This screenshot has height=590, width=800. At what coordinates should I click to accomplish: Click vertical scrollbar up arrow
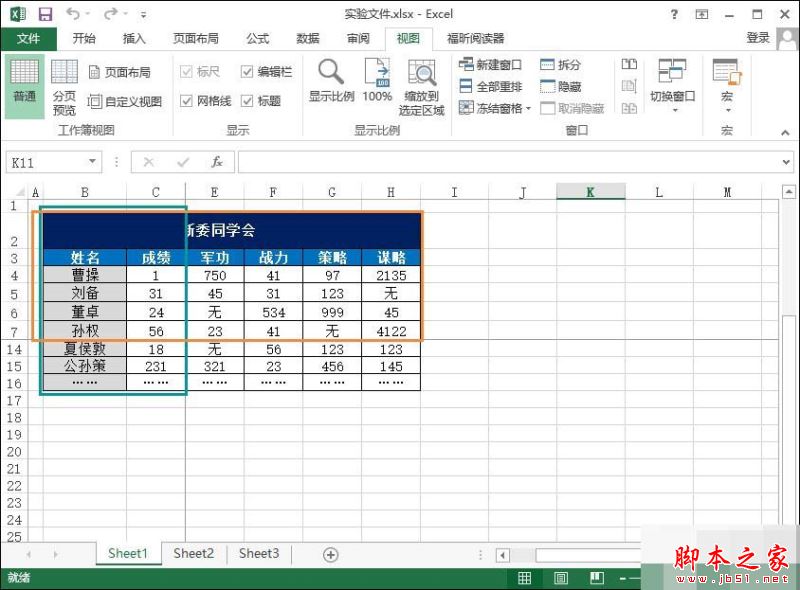(789, 192)
